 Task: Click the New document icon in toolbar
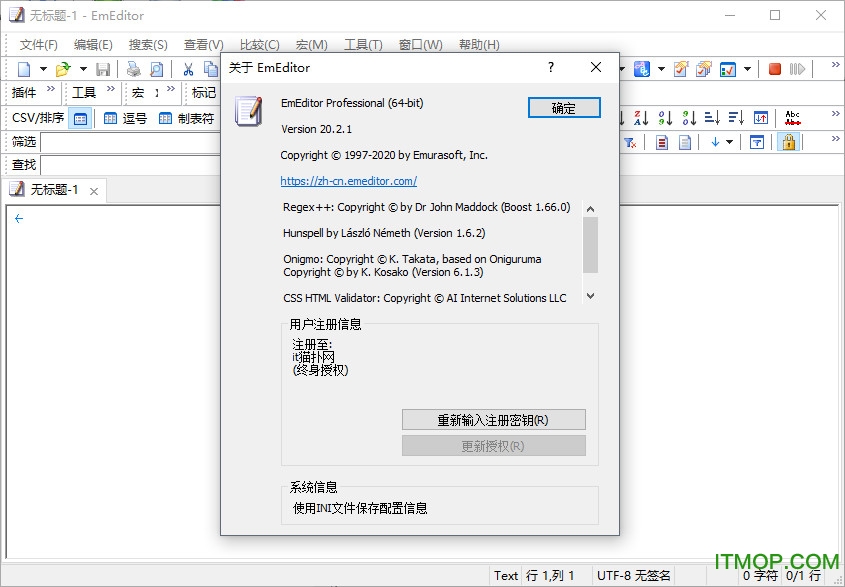pyautogui.click(x=24, y=69)
